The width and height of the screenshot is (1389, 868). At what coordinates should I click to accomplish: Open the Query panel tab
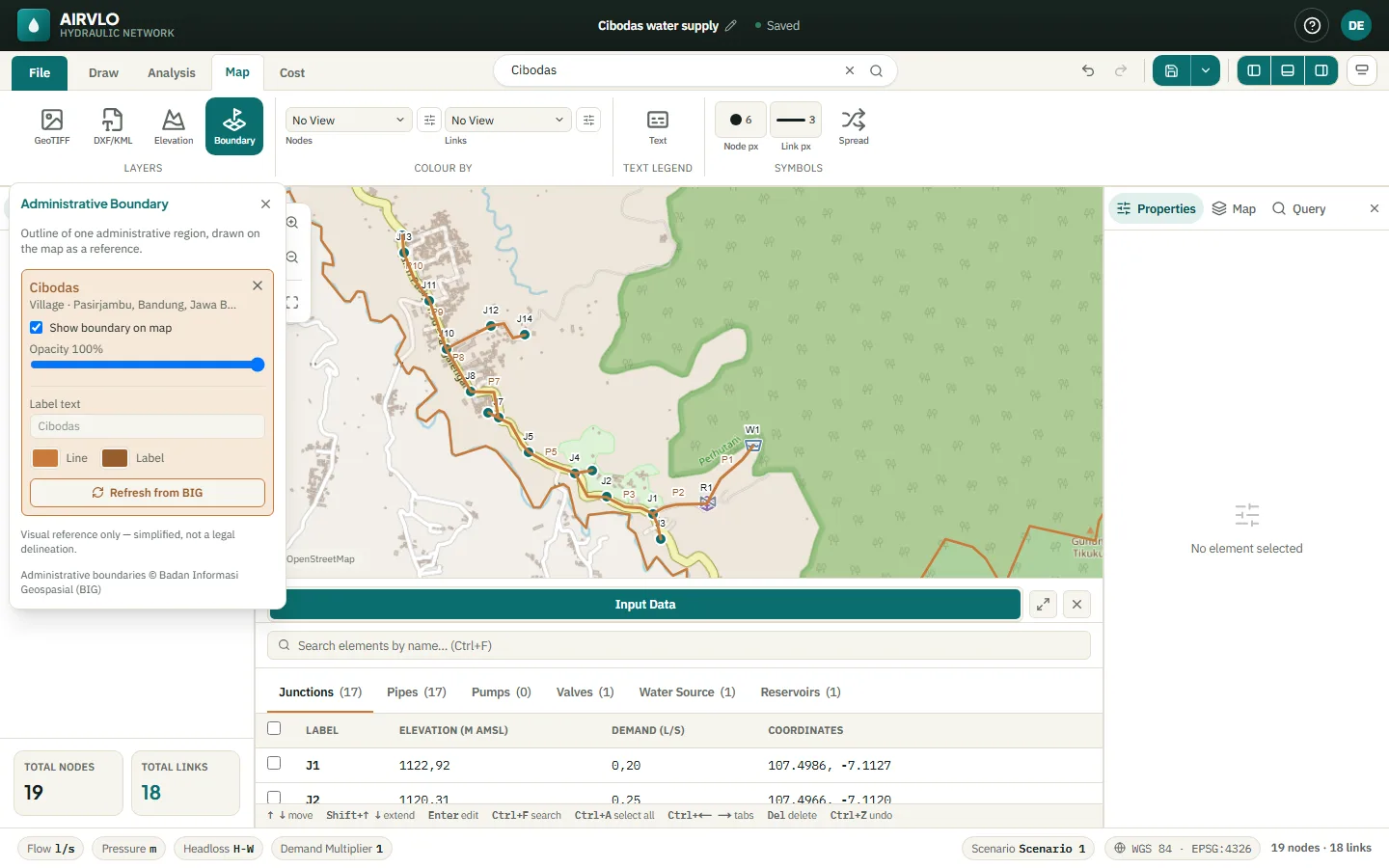(x=1299, y=209)
